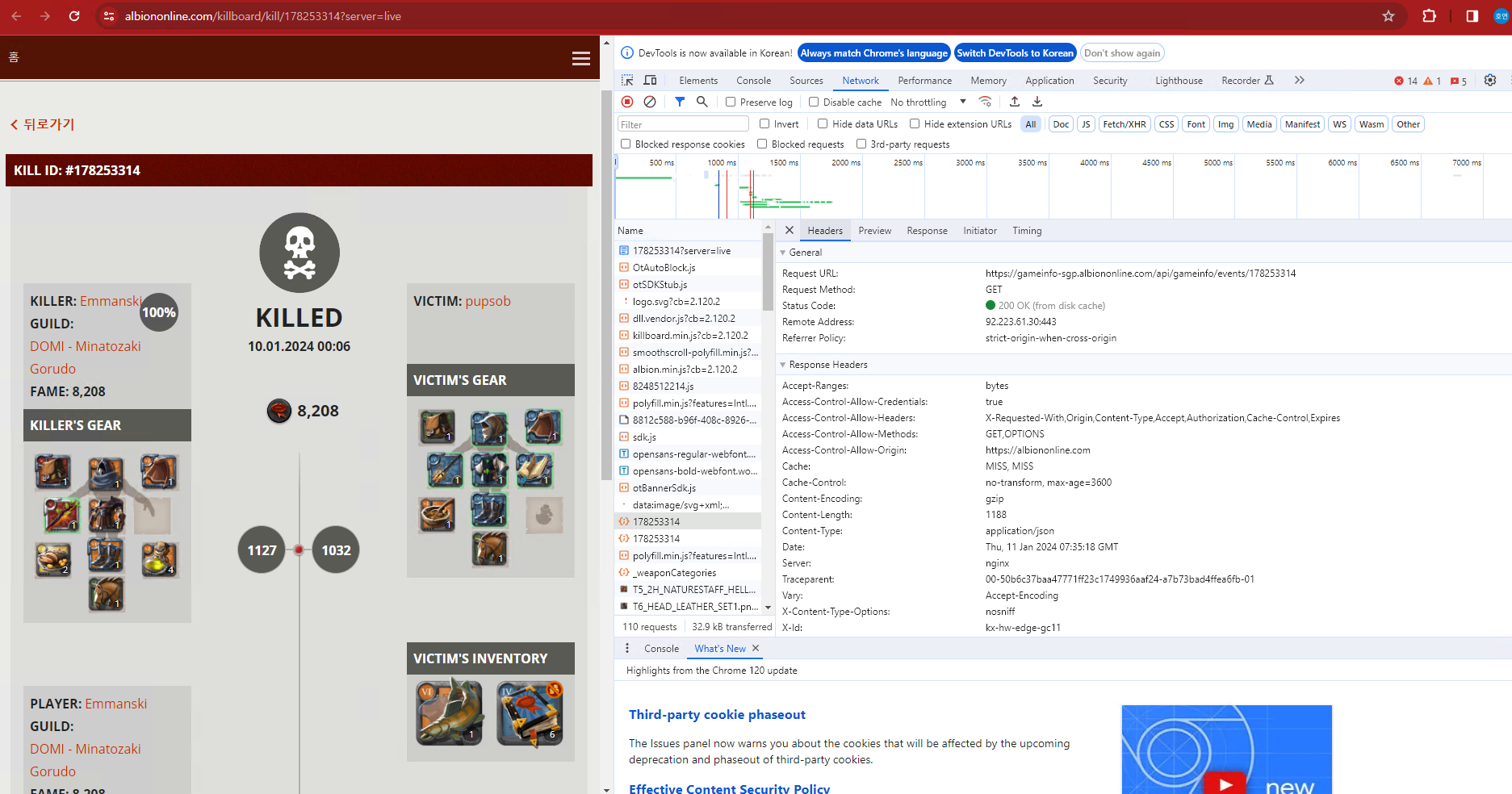Check Hide extension URLs
The height and width of the screenshot is (794, 1512).
(x=915, y=124)
